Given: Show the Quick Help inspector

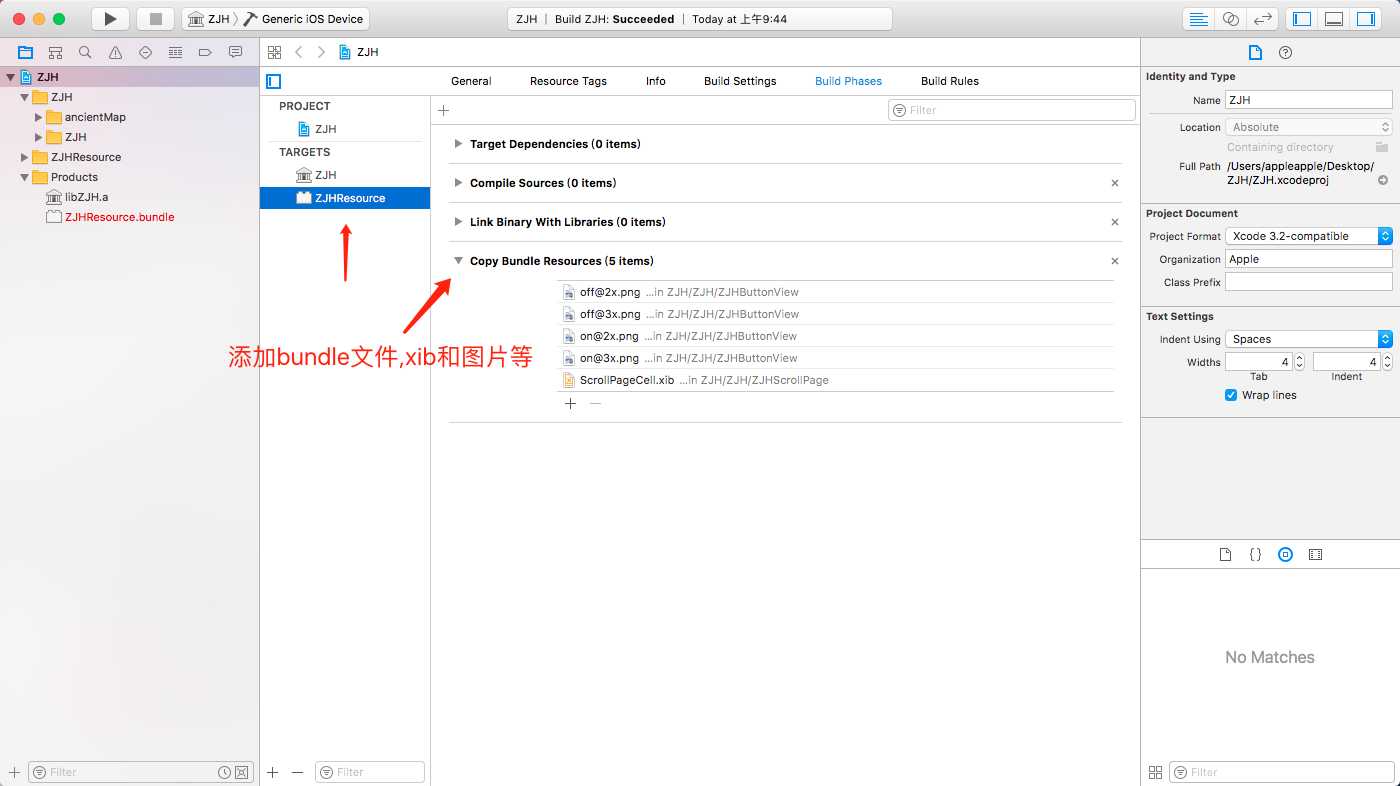Looking at the screenshot, I should click(x=1286, y=52).
